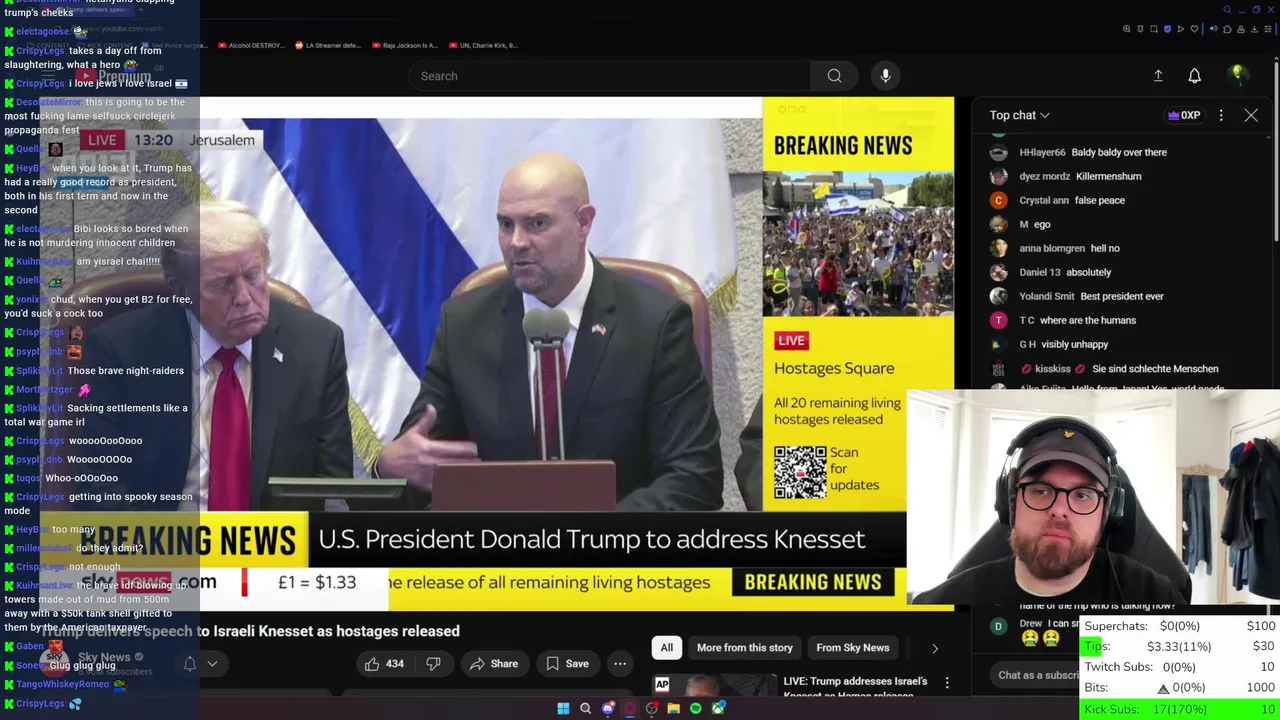Activate voice search microphone icon
1280x720 pixels.
tap(885, 76)
